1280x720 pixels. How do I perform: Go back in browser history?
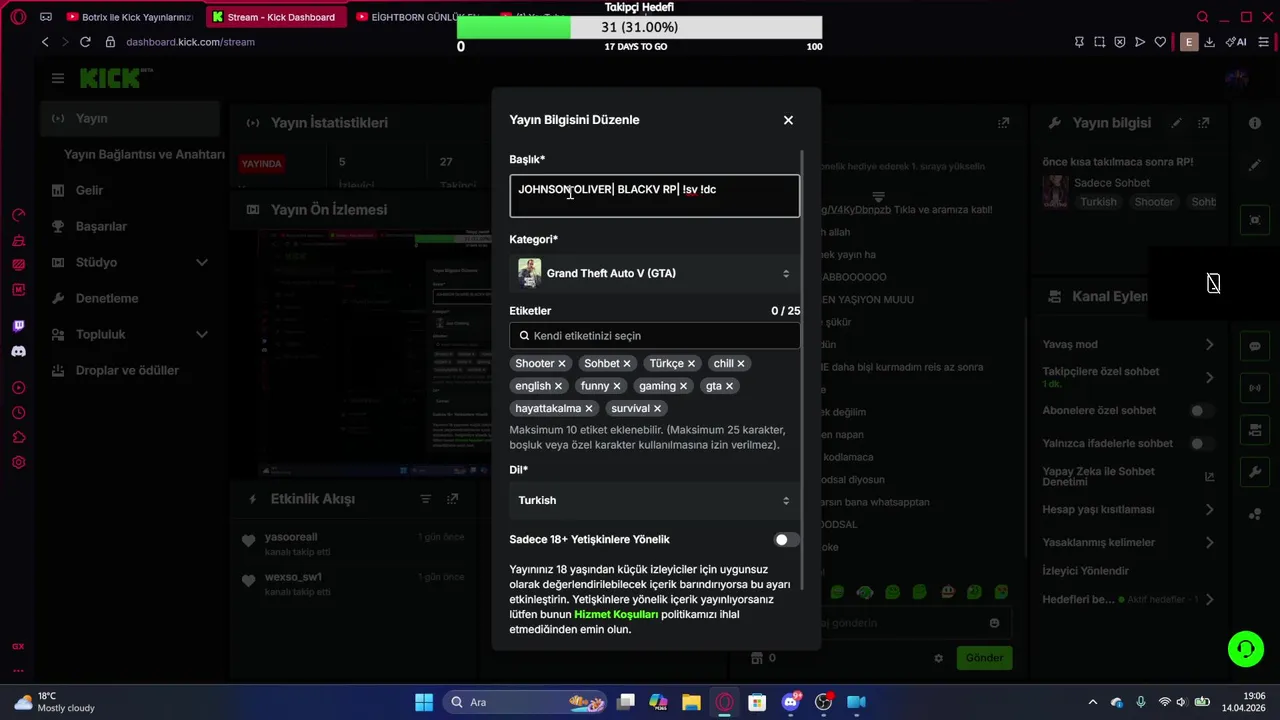tap(45, 42)
